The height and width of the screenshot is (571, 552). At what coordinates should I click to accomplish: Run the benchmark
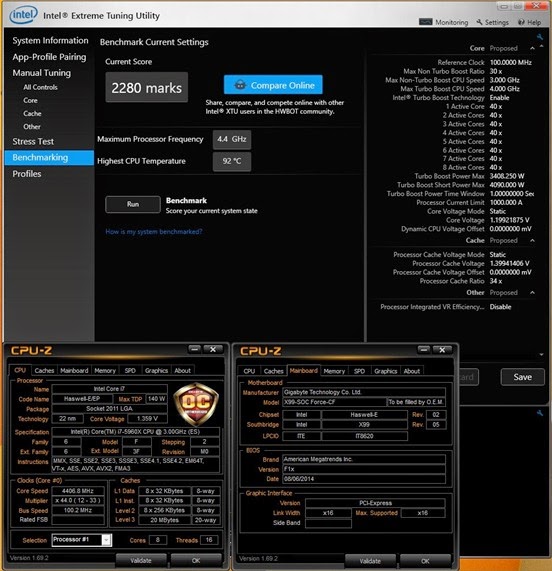133,204
